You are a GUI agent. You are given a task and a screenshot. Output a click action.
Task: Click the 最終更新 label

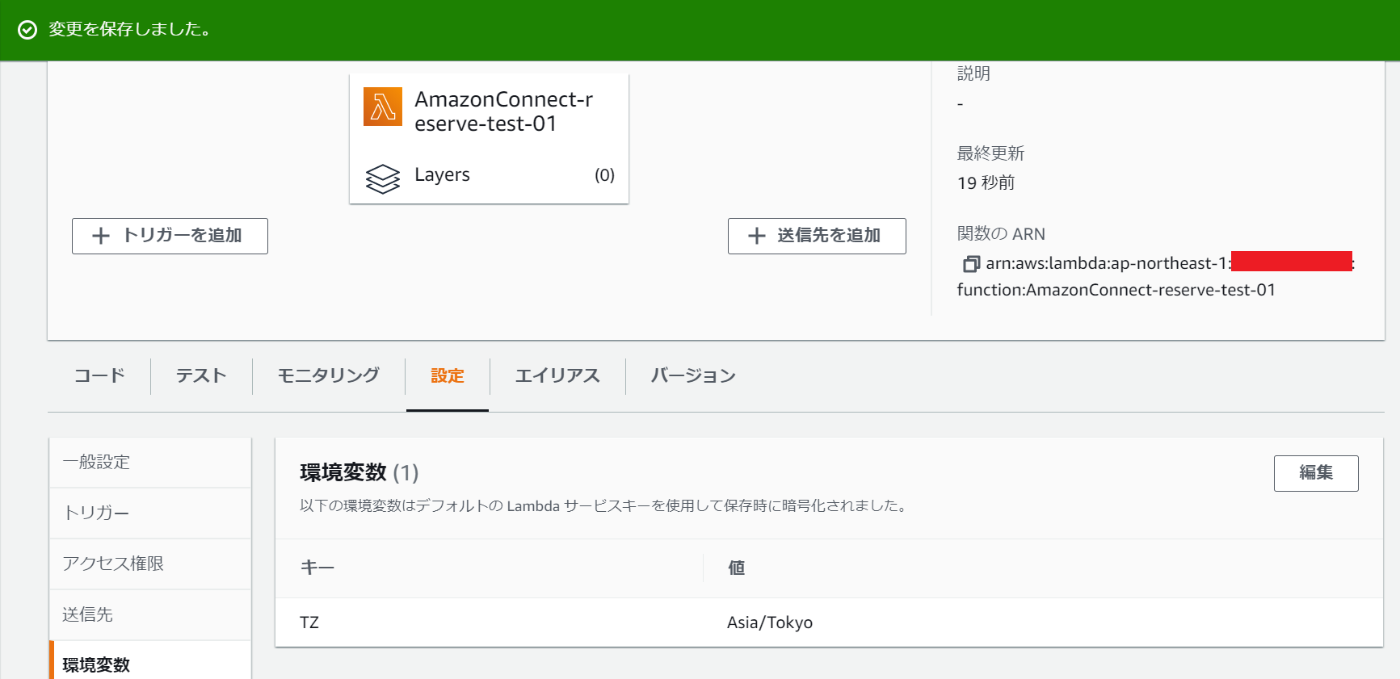point(991,153)
